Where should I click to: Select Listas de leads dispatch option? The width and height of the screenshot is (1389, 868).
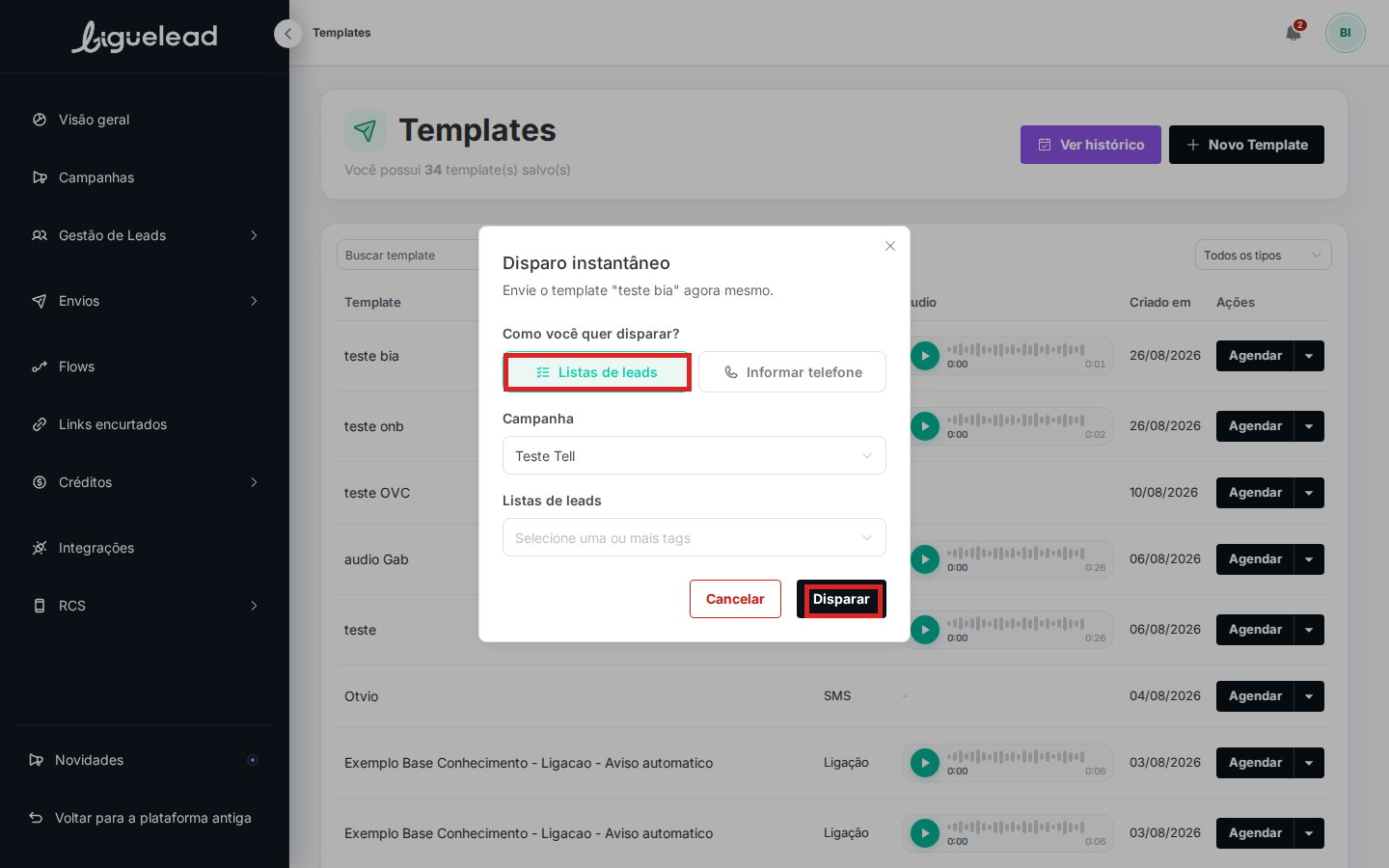(597, 372)
